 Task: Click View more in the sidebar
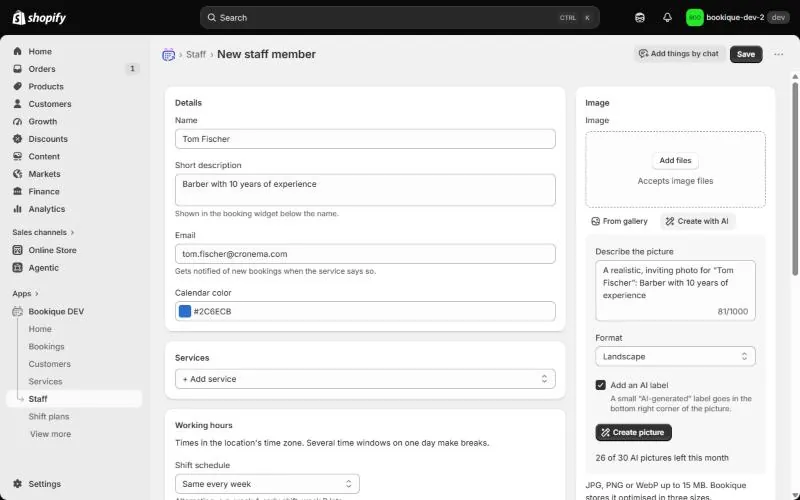[50, 434]
